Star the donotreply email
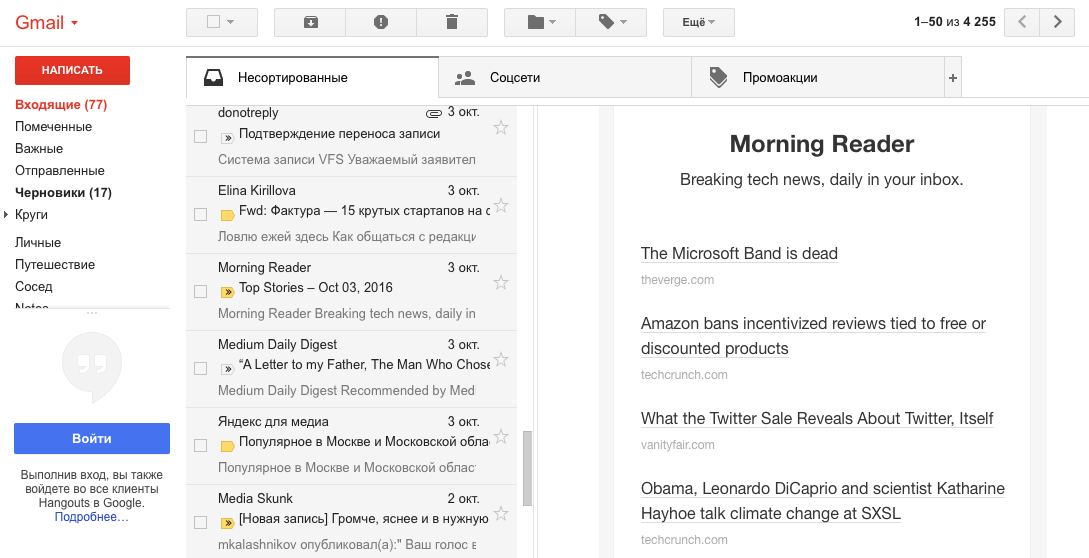Screen dimensions: 1089x558 (x=501, y=128)
